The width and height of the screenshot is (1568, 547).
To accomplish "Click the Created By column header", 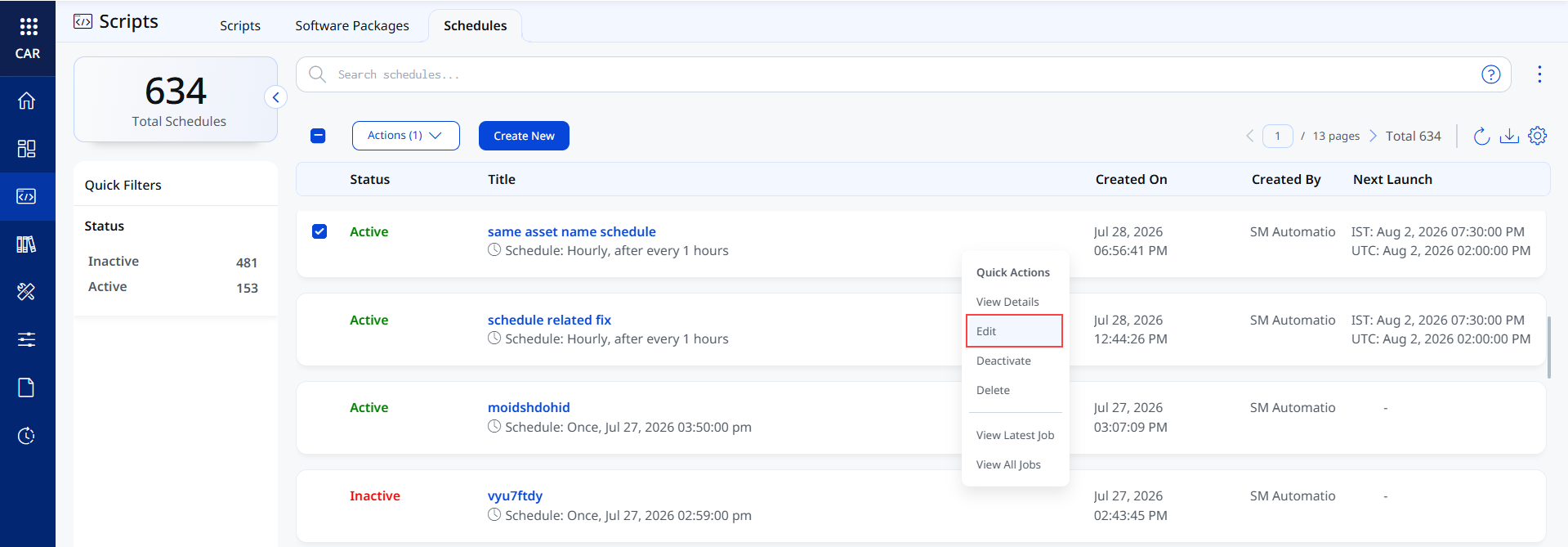I will [1286, 179].
